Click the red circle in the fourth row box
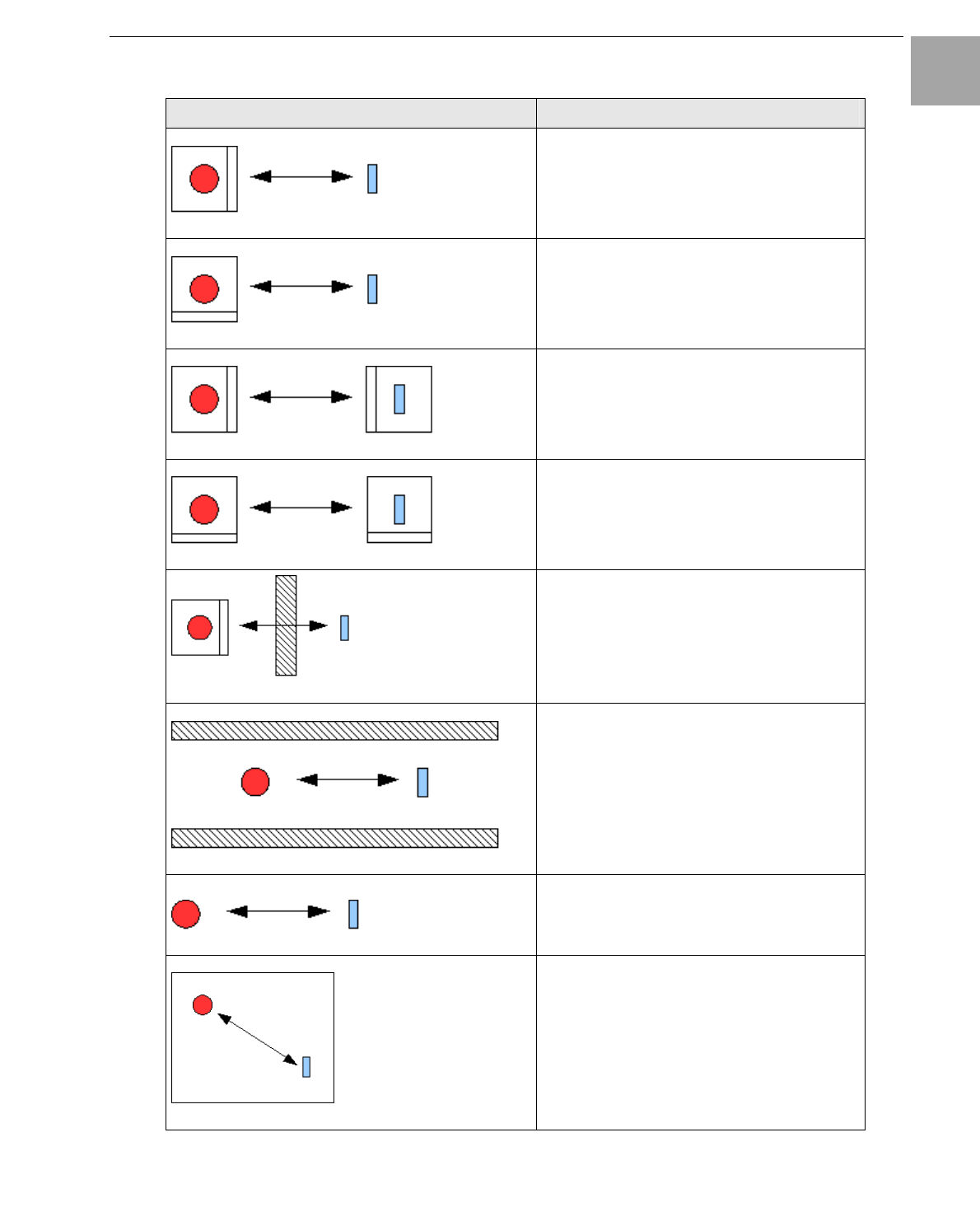The height and width of the screenshot is (1226, 980). [x=204, y=509]
